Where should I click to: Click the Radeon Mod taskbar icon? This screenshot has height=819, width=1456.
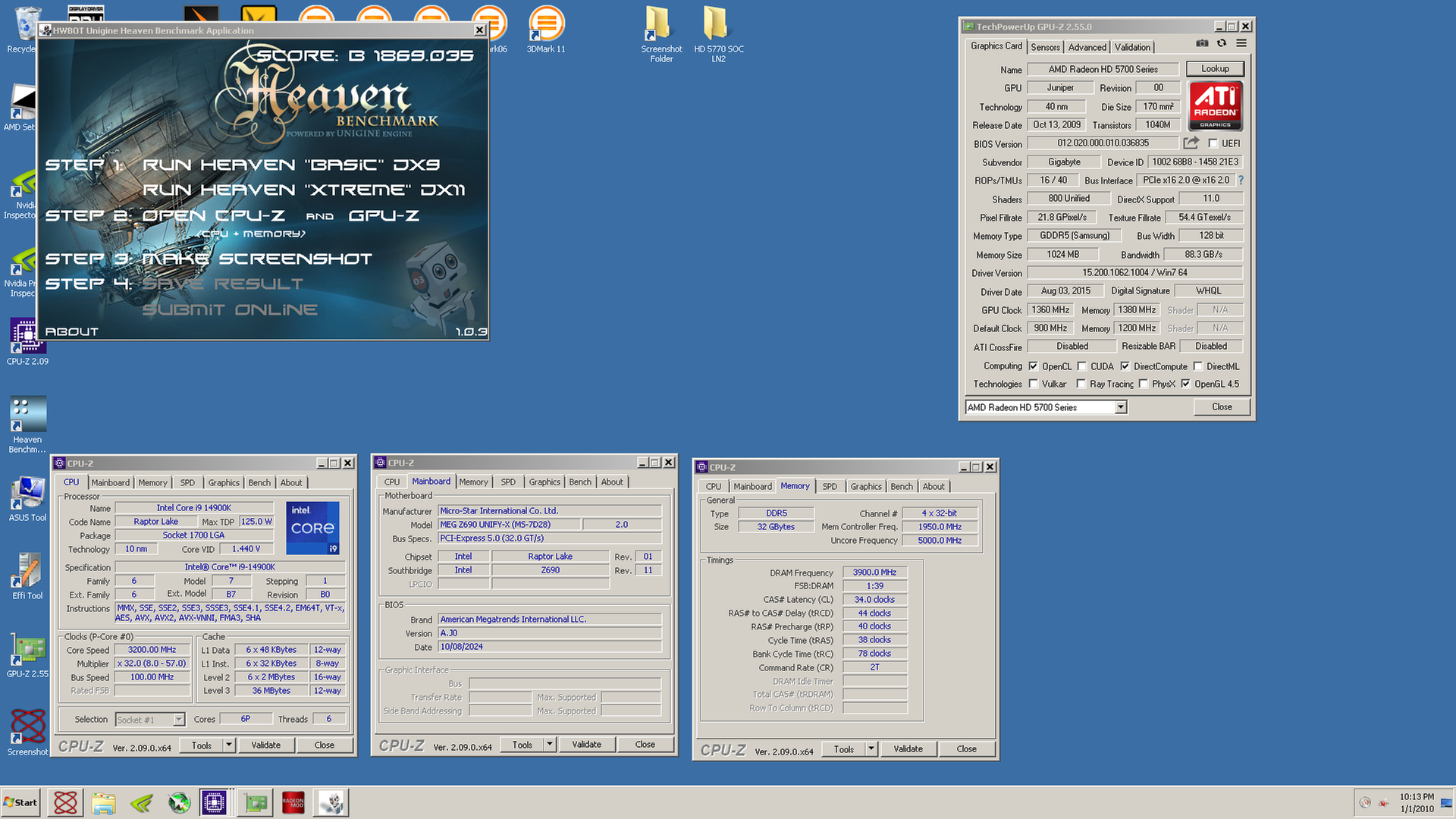coord(293,802)
